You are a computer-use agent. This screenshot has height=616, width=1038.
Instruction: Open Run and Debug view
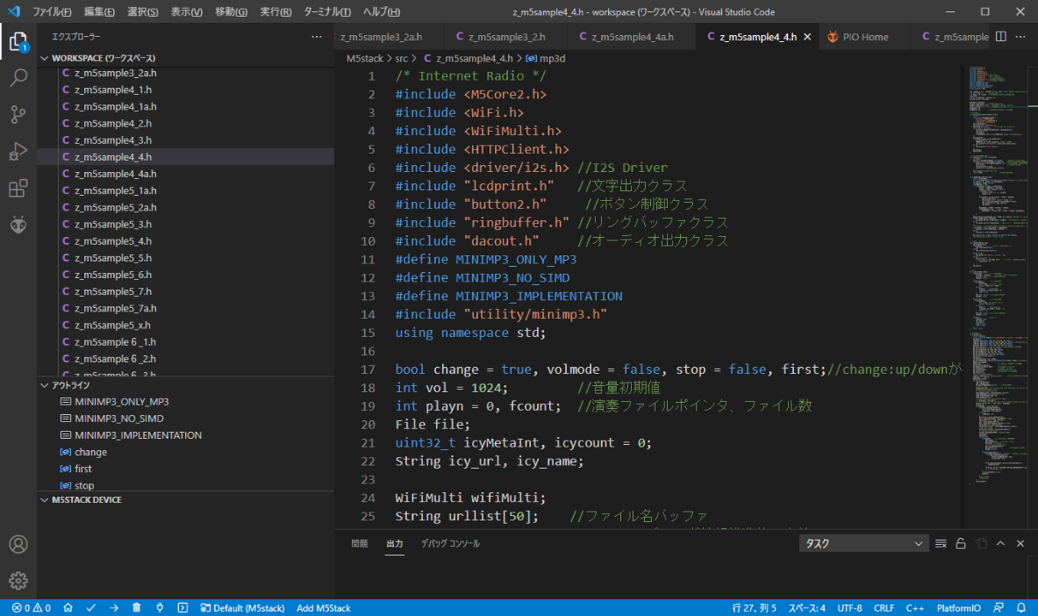[x=18, y=152]
